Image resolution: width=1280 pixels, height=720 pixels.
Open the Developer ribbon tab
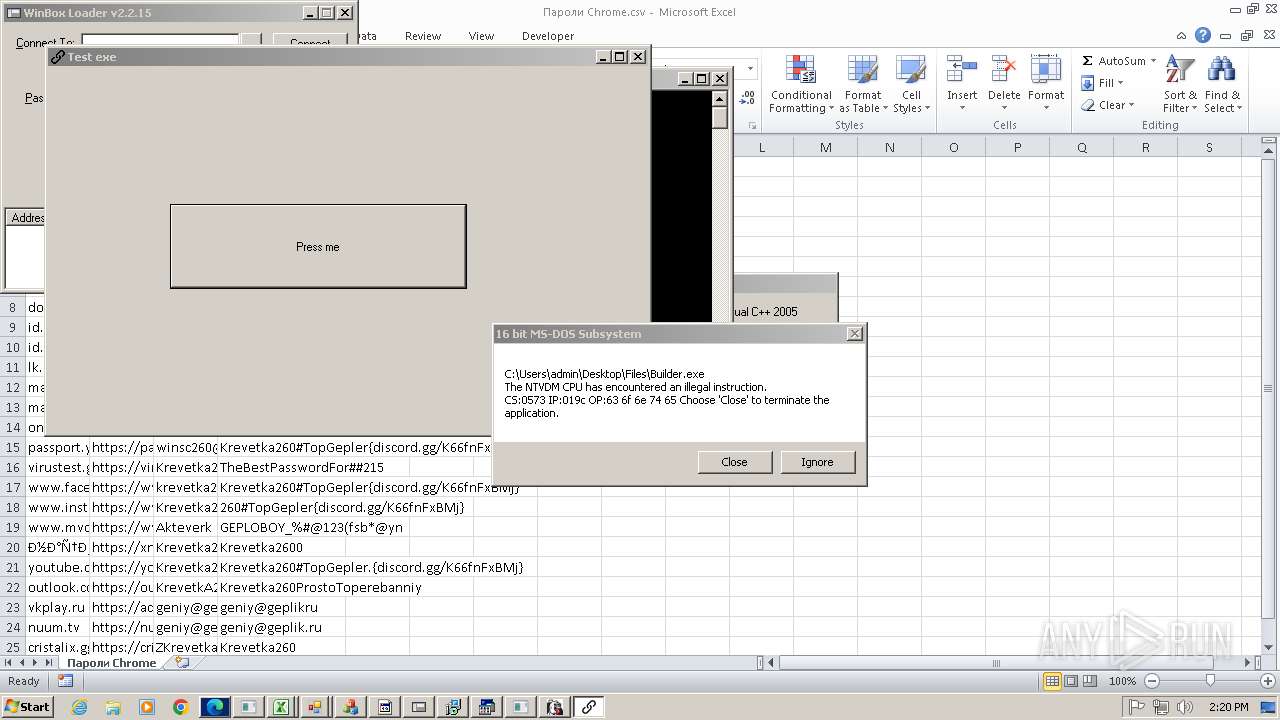tap(548, 36)
